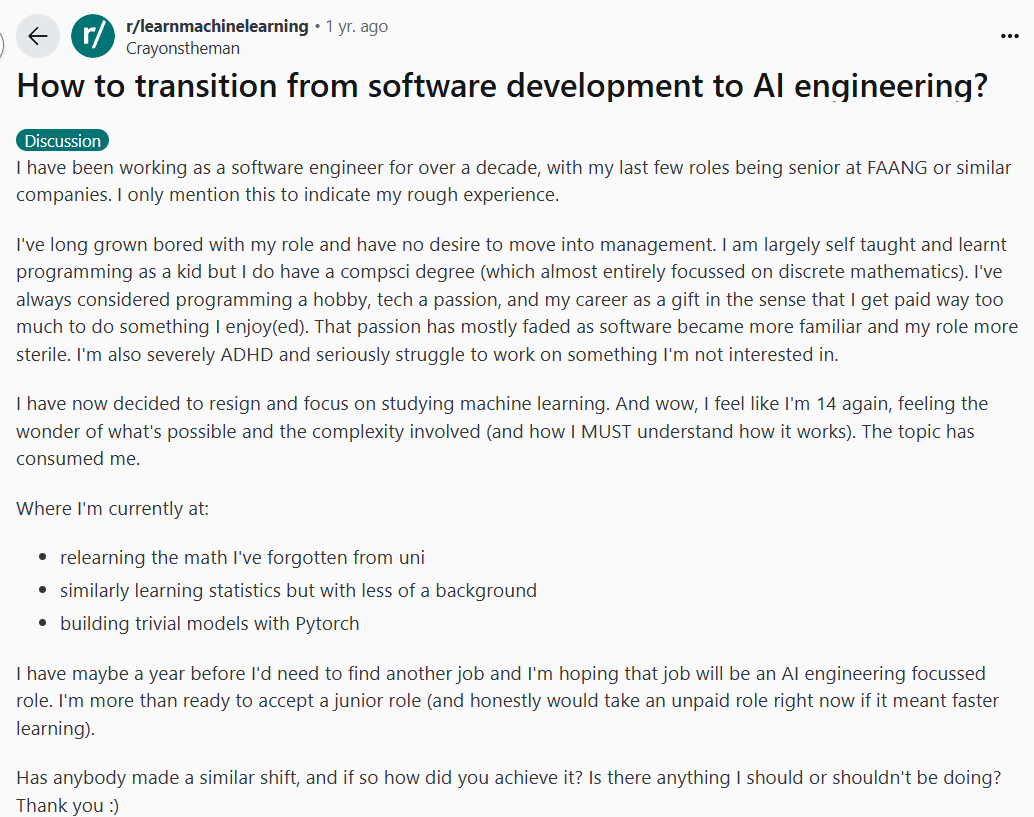The image size is (1034, 817).
Task: Select the "similarly learning statistics" bullet item
Action: [x=298, y=590]
